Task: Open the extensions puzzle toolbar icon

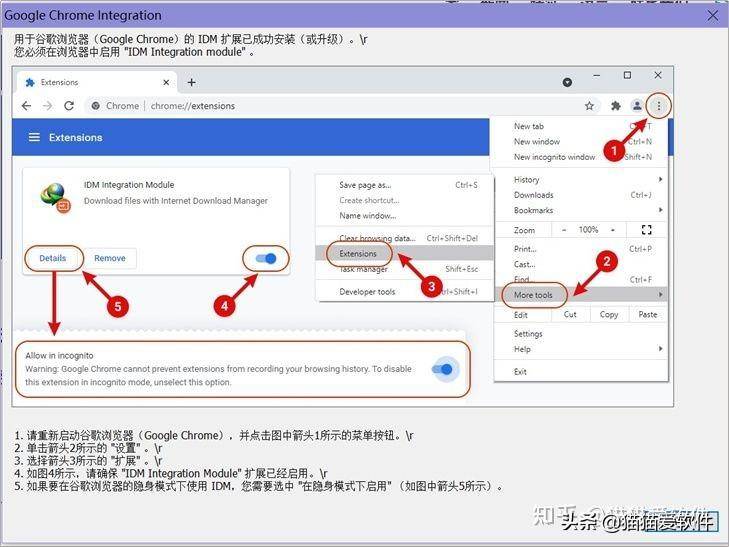Action: click(x=616, y=106)
